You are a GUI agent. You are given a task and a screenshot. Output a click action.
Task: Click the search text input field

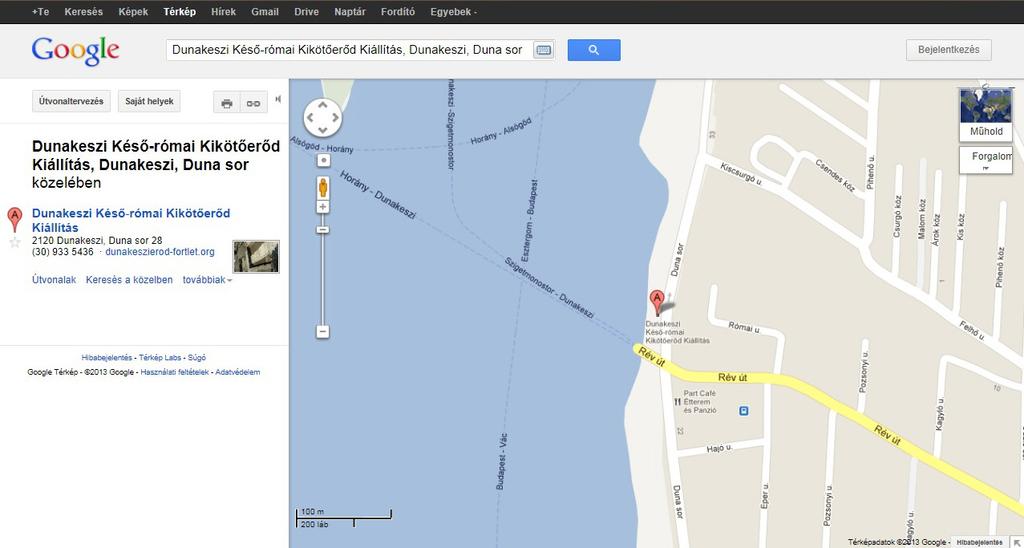348,50
